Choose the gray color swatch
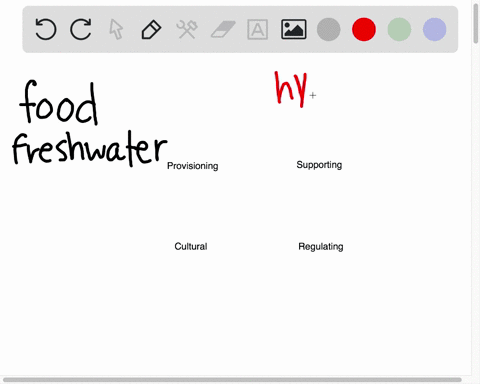 click(329, 29)
